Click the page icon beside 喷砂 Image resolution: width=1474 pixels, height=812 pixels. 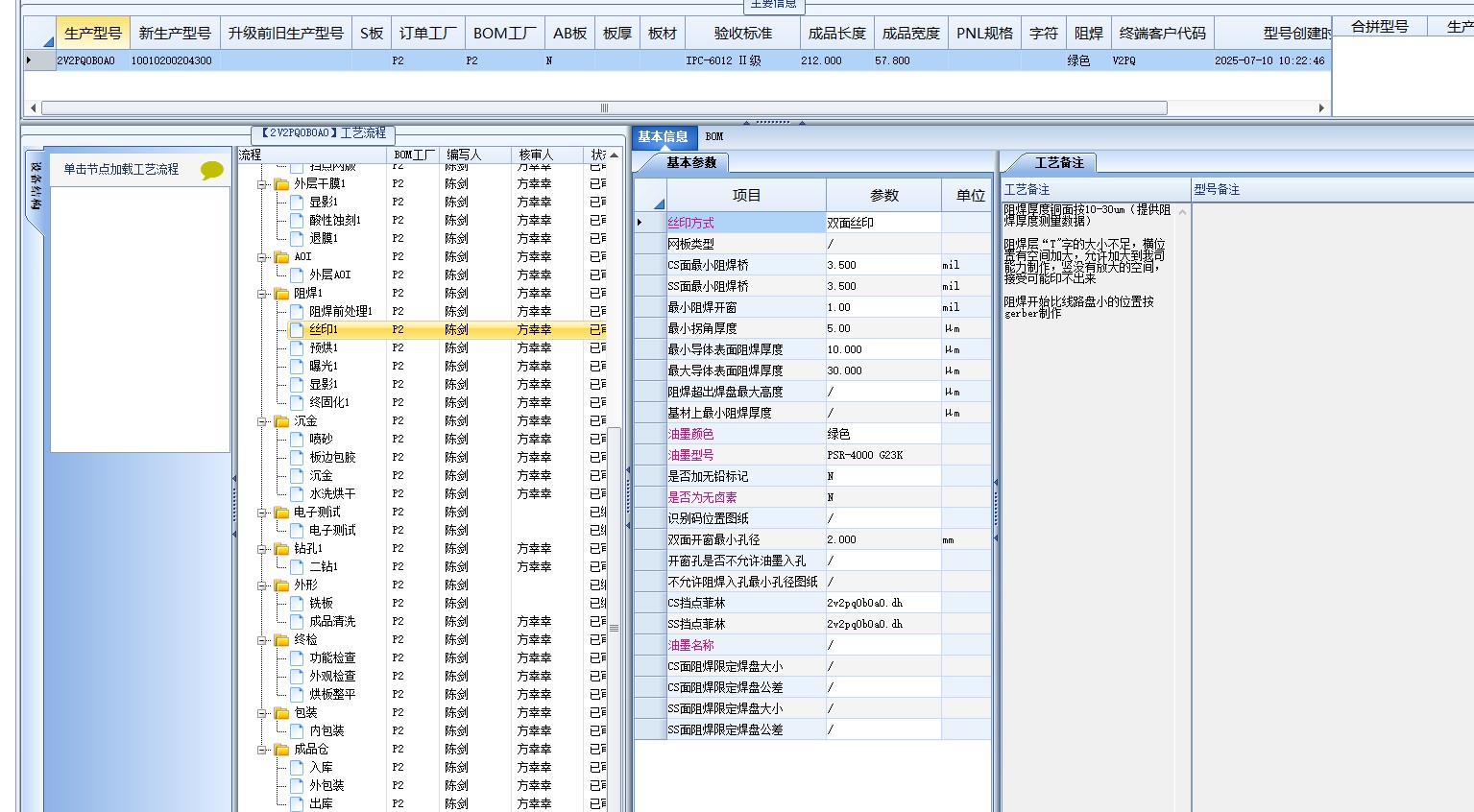pos(297,439)
